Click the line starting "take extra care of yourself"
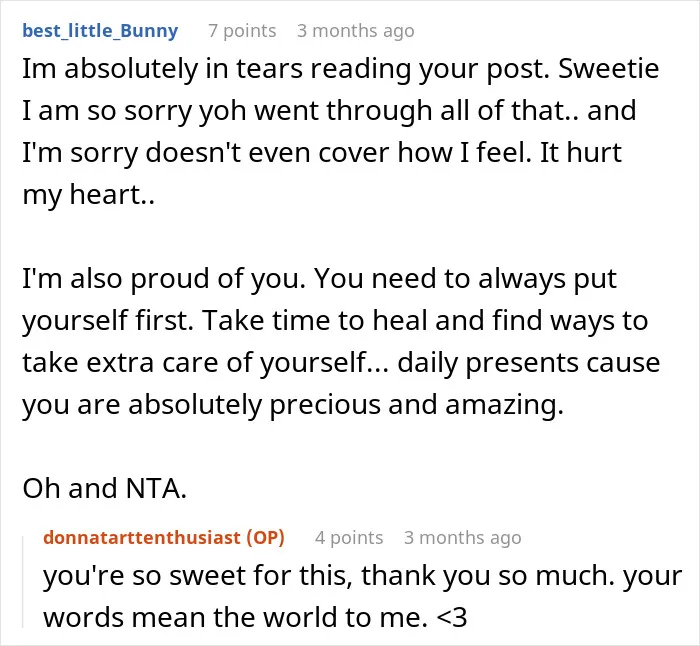 (341, 363)
